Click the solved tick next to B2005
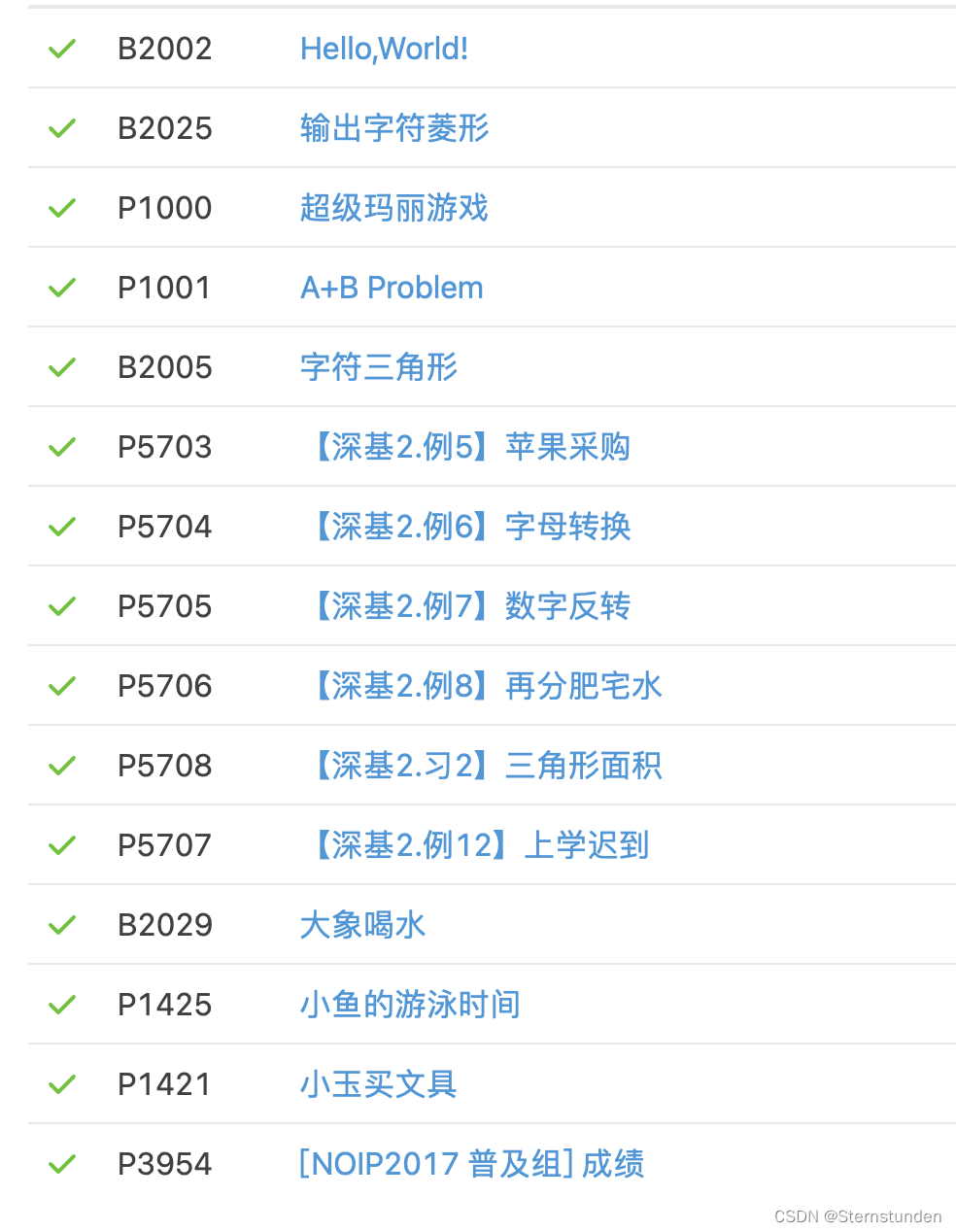 tap(62, 367)
